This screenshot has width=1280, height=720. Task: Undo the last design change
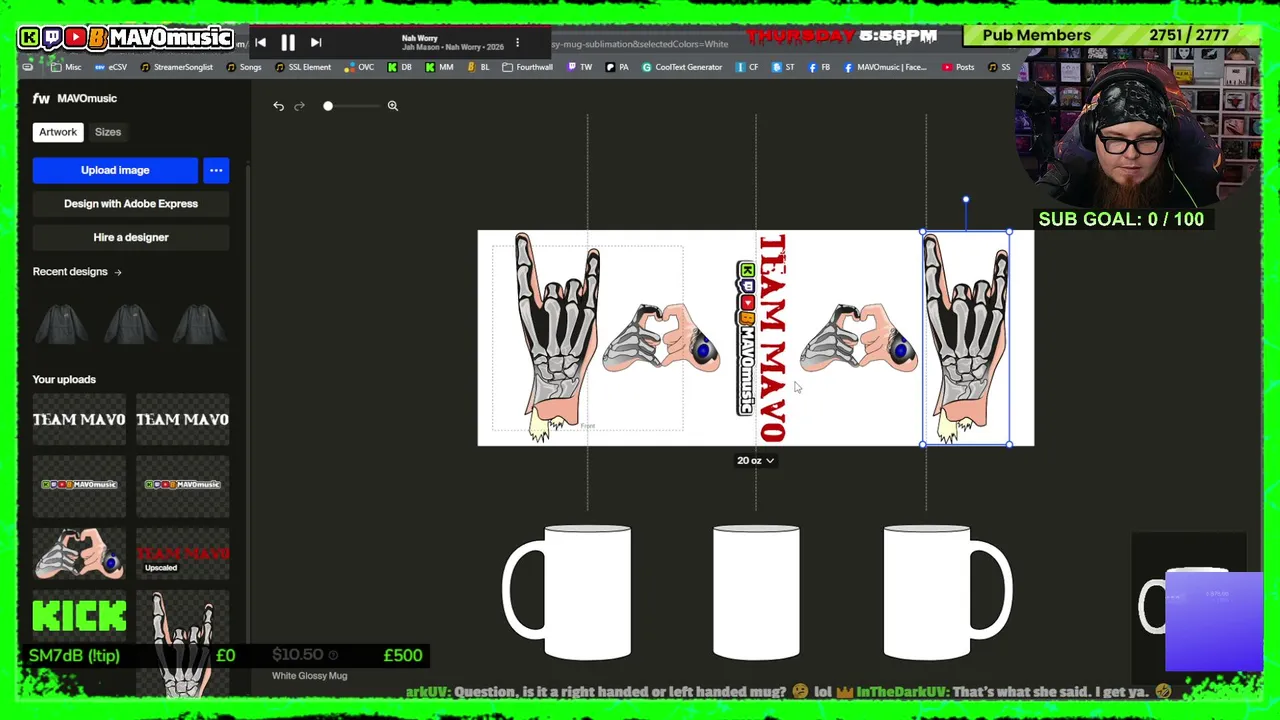[278, 106]
